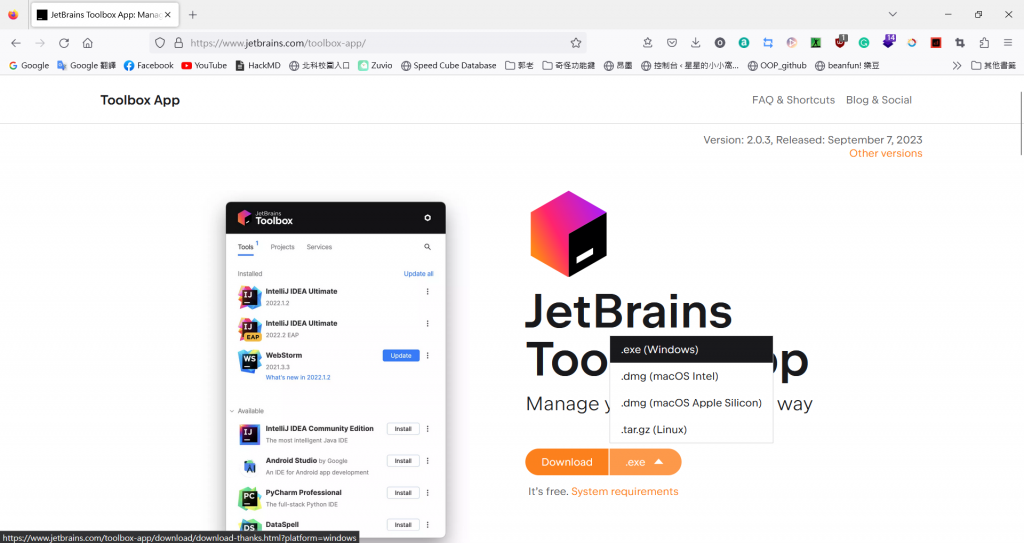Bookmark this page with the star icon
Viewport: 1024px width, 543px height.
(x=575, y=43)
